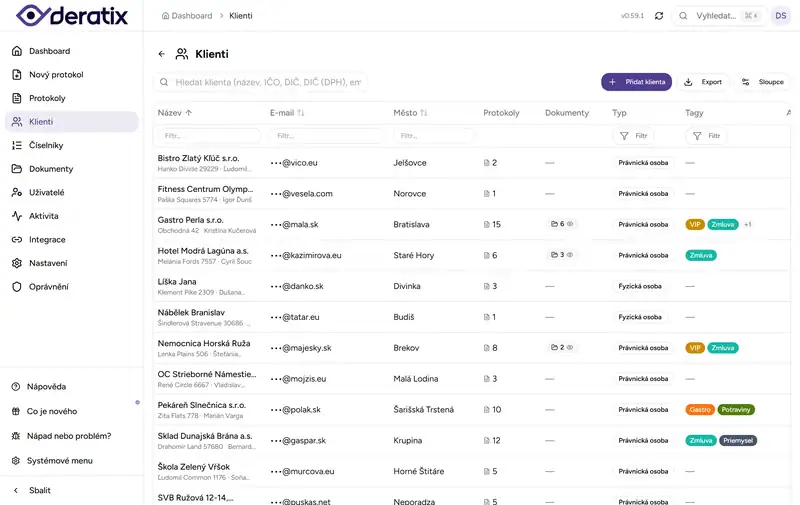Click the back arrow beside Klienti heading

click(162, 54)
